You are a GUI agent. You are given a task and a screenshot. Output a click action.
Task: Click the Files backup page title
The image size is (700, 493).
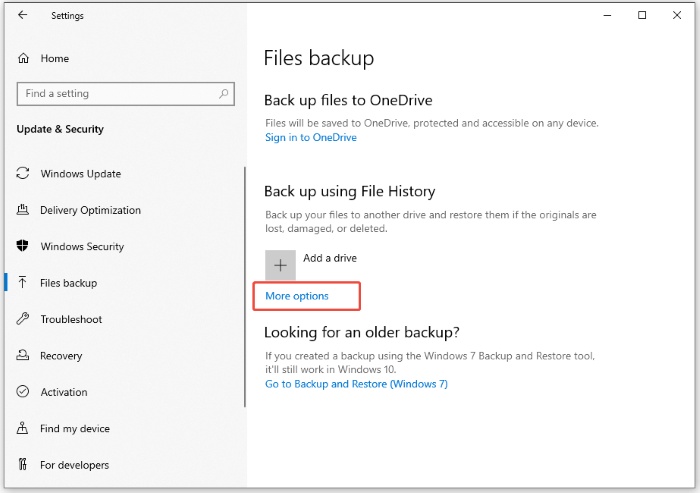(319, 58)
